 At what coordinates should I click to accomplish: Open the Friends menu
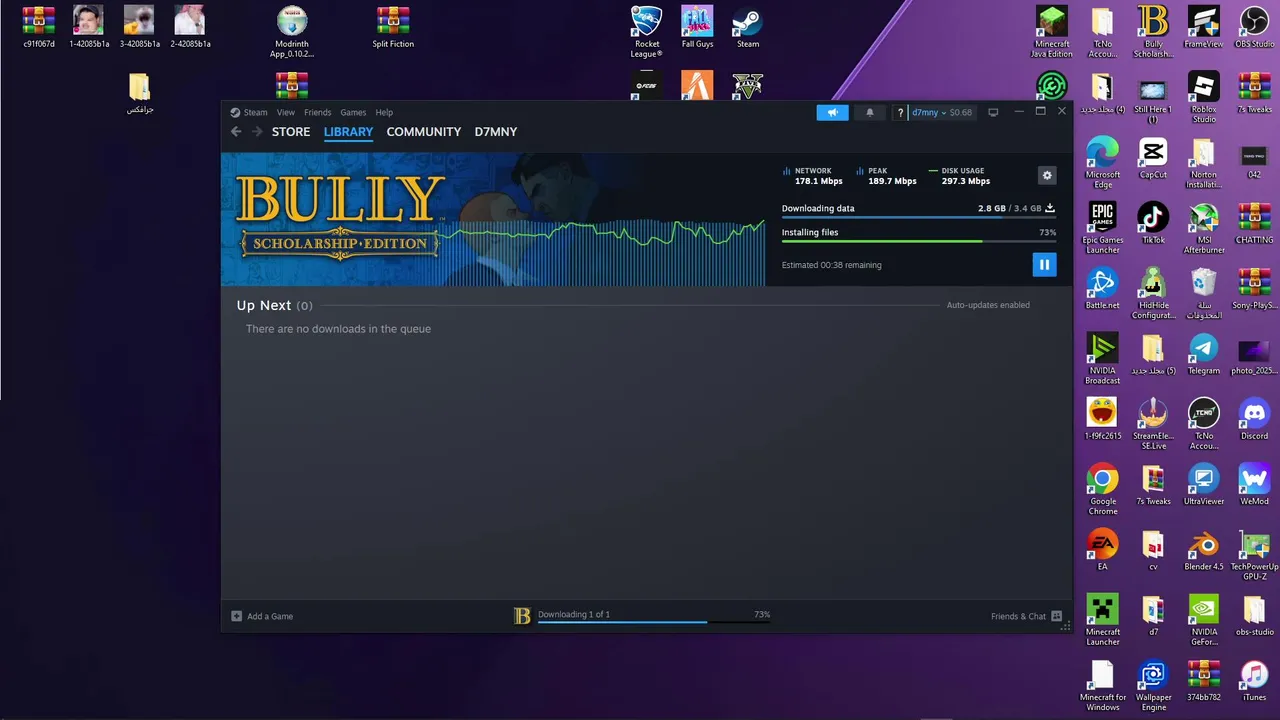coord(317,112)
